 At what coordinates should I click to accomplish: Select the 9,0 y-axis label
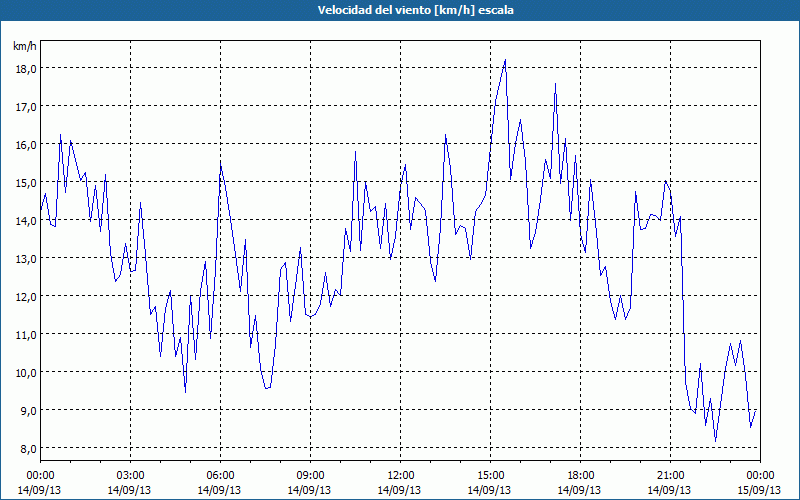(x=29, y=411)
